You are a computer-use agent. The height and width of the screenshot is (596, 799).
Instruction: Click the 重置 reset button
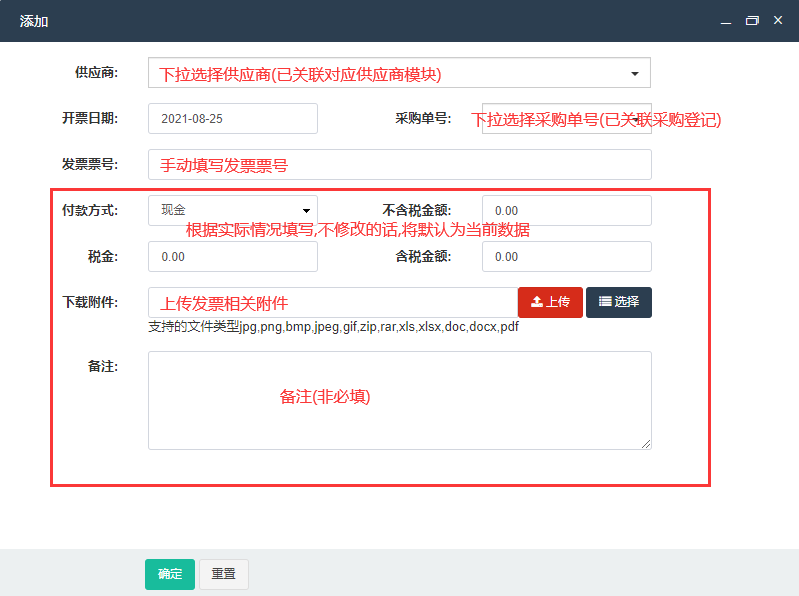pos(224,574)
